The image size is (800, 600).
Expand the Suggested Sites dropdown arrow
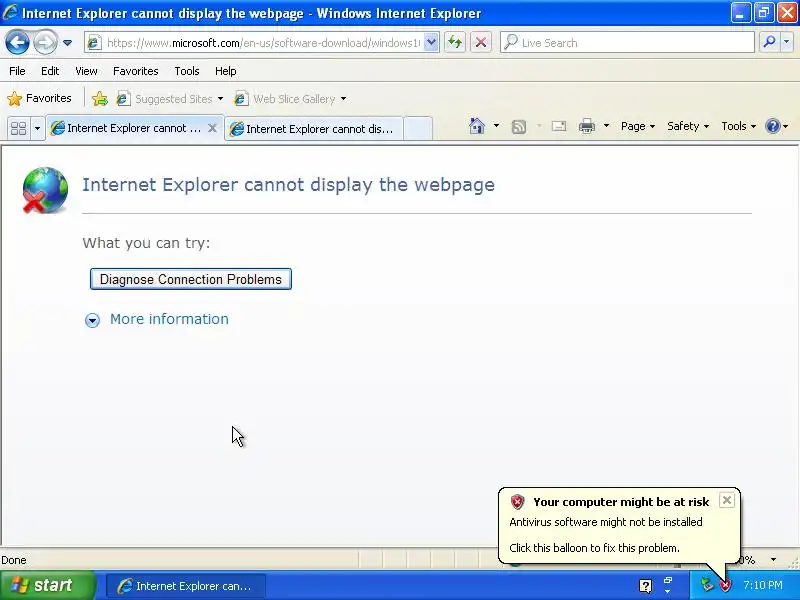click(x=220, y=98)
